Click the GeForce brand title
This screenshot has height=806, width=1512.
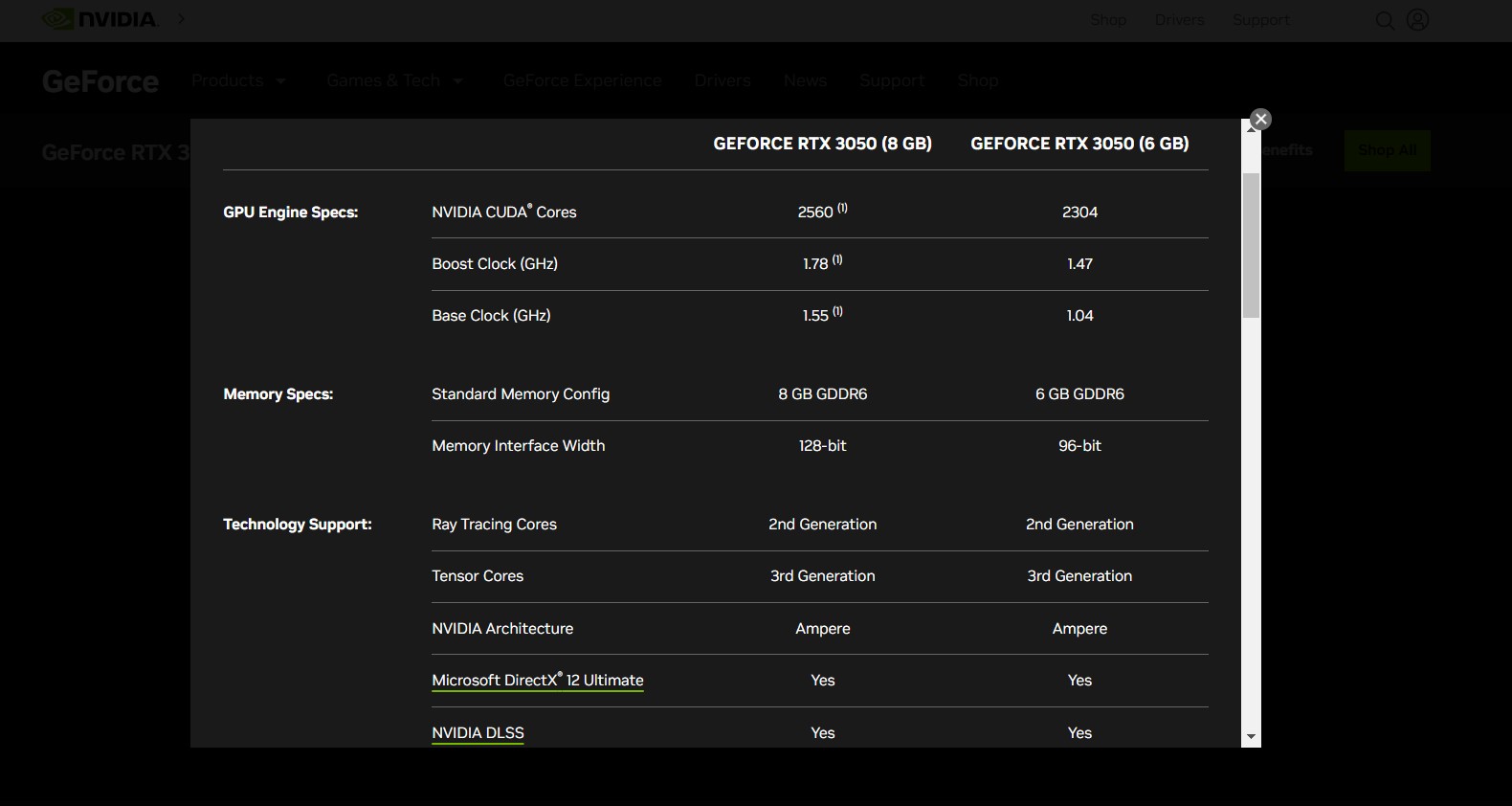tap(100, 81)
